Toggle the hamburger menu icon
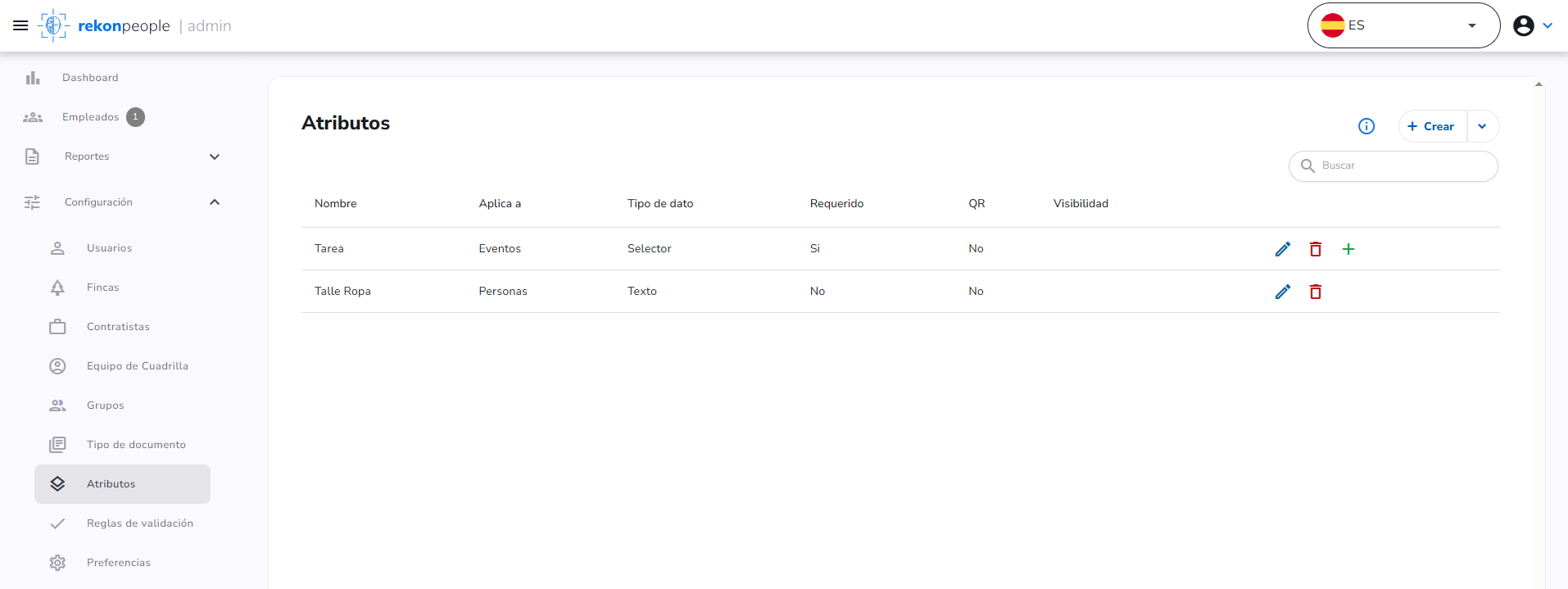This screenshot has width=1568, height=589. 20,25
